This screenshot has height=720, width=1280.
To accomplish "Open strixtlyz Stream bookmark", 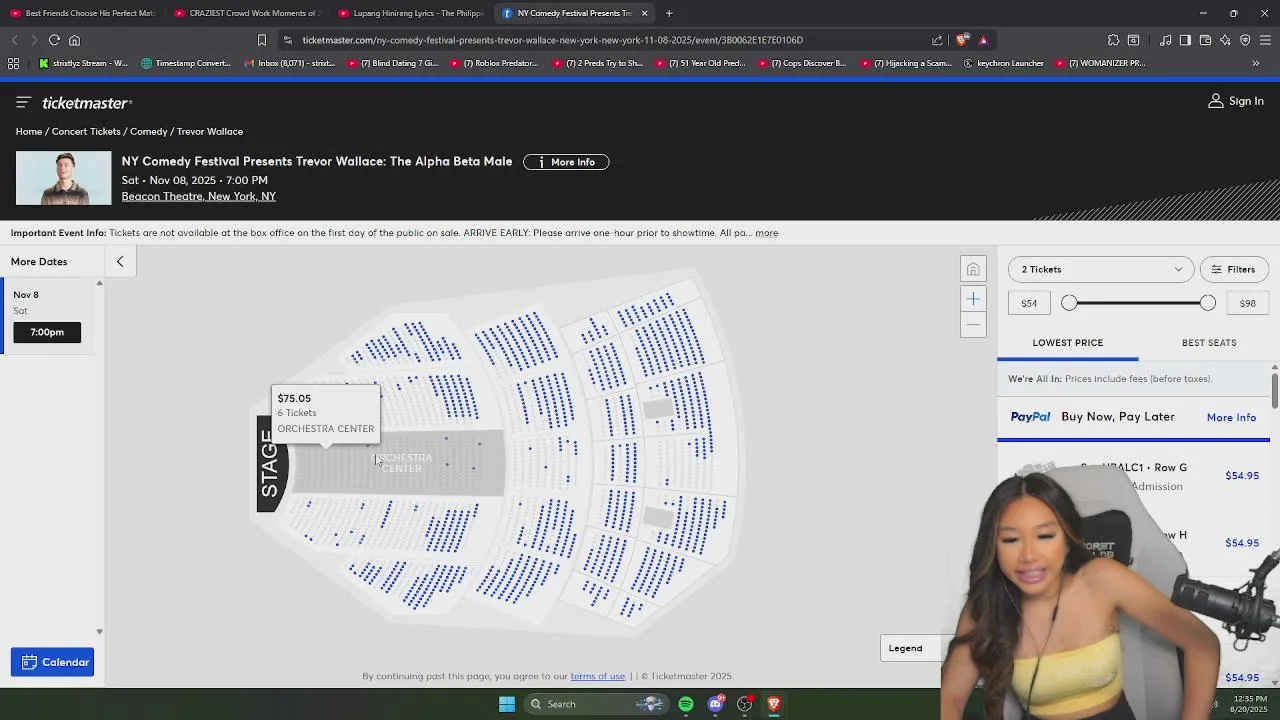I will pos(83,63).
